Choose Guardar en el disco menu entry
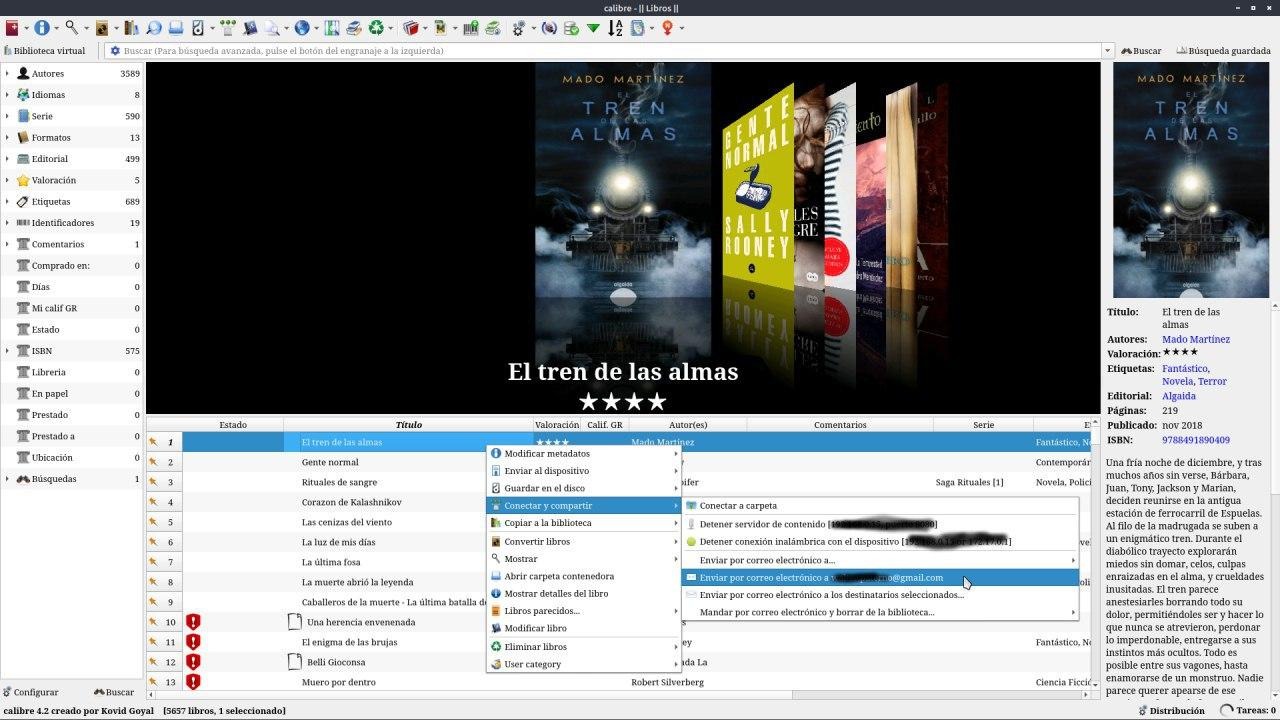 [x=584, y=488]
